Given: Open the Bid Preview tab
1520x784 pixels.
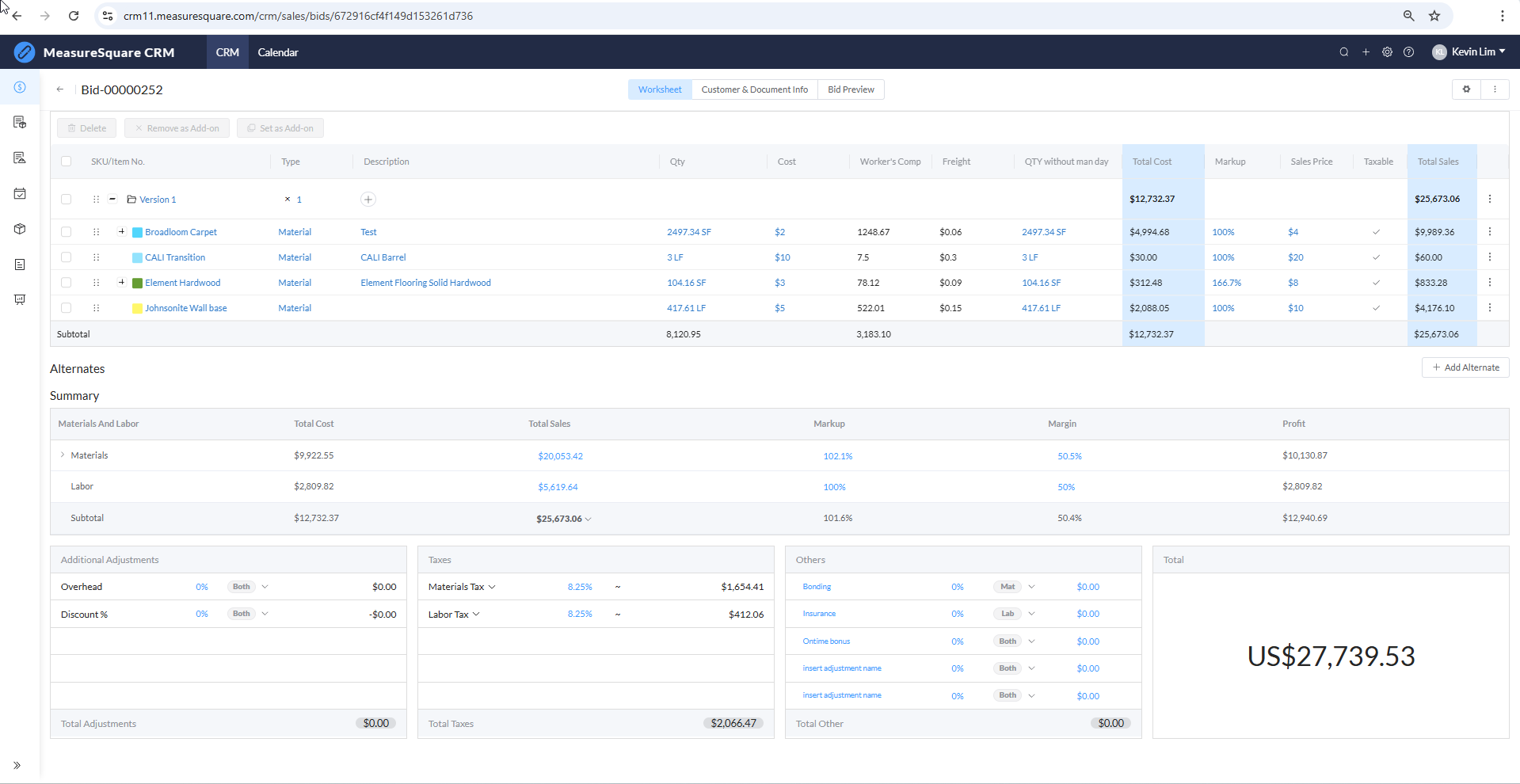Looking at the screenshot, I should point(851,89).
